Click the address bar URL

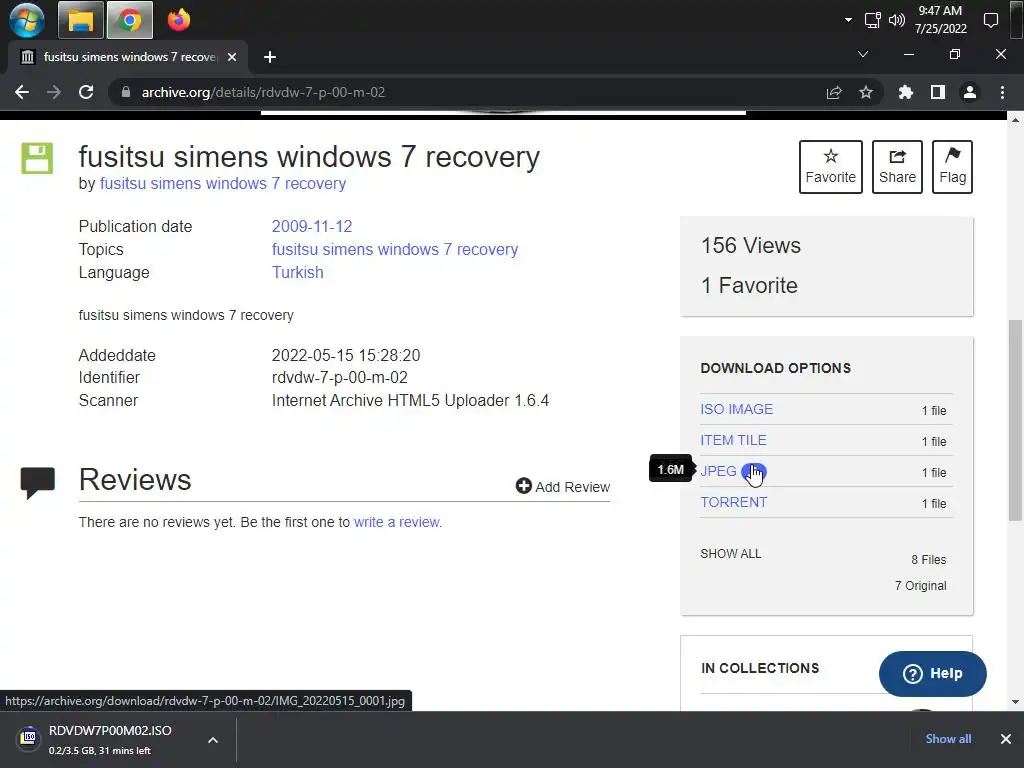point(263,92)
